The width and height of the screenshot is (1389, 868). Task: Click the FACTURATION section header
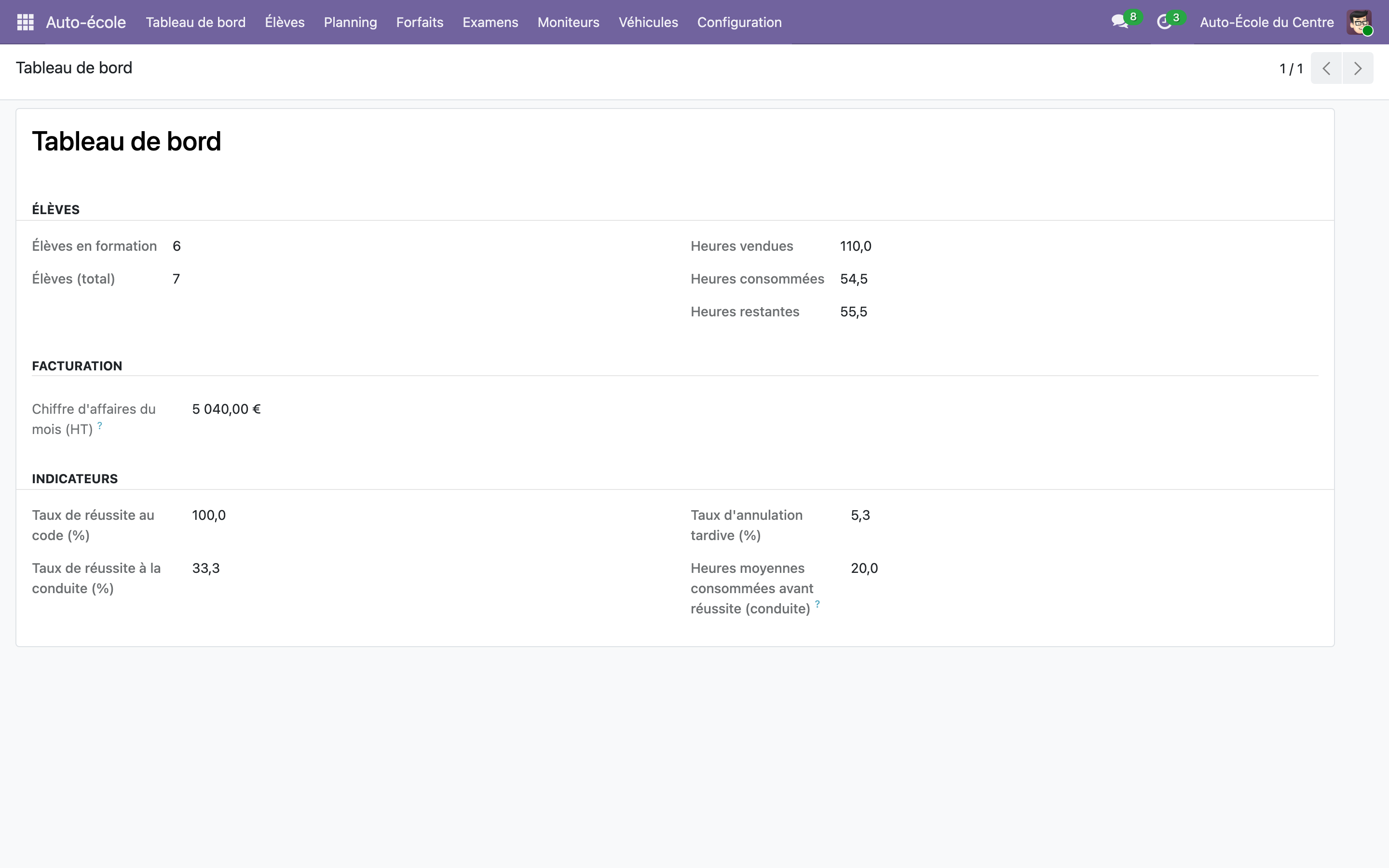pyautogui.click(x=77, y=366)
